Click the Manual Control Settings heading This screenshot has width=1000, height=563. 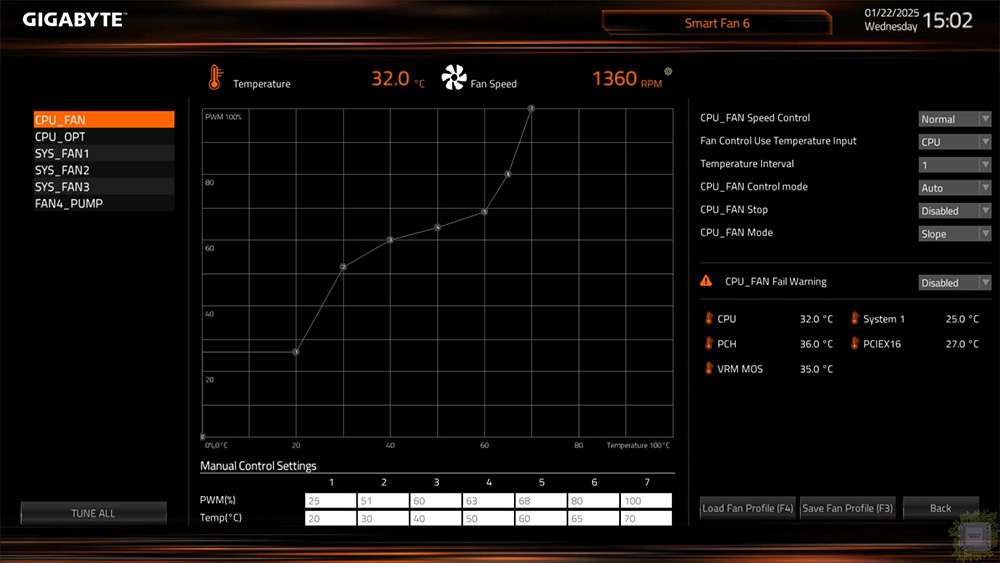(x=258, y=465)
